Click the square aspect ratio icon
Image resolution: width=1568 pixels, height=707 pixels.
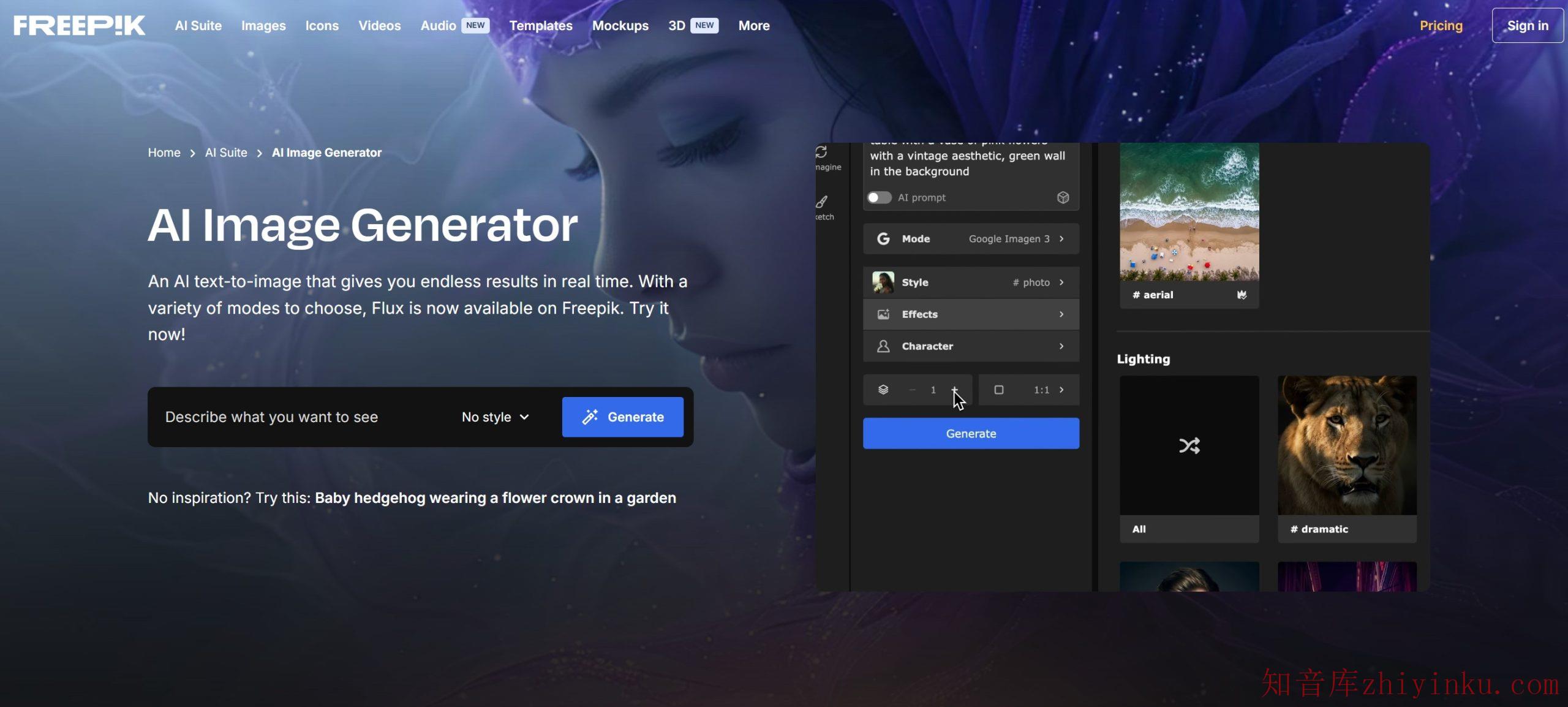click(999, 389)
